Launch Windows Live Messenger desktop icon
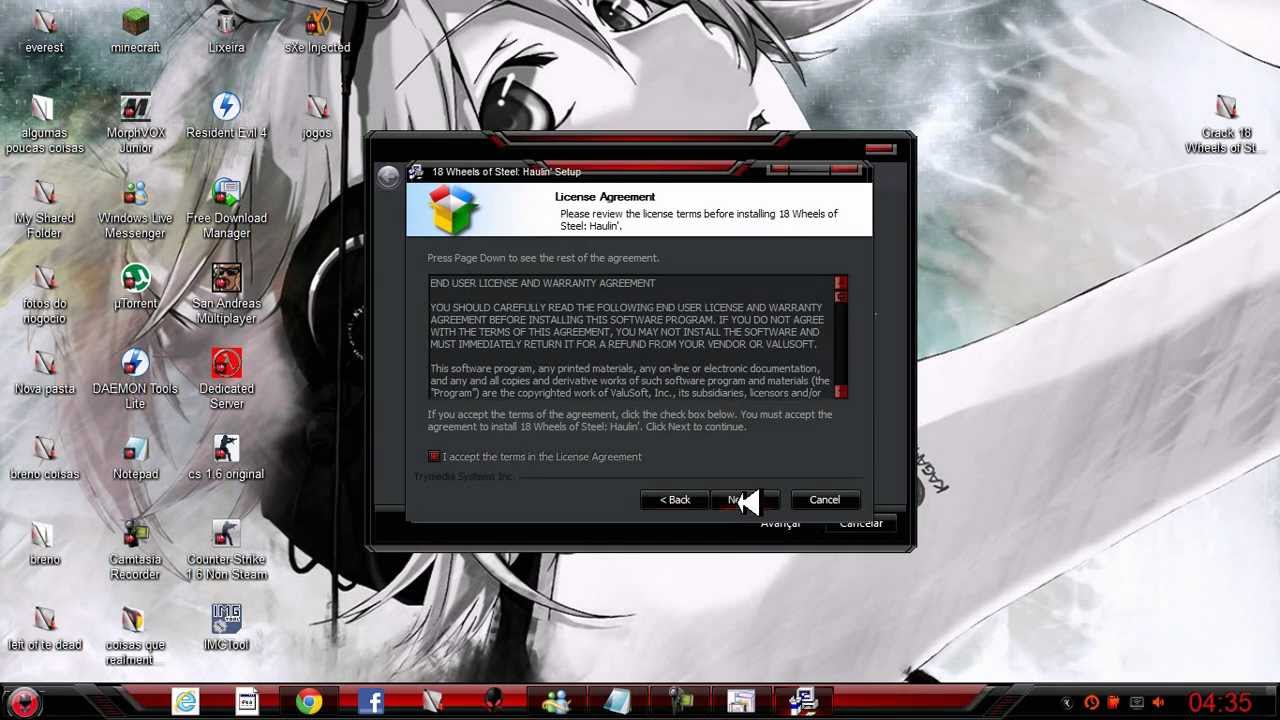Viewport: 1280px width, 720px height. pyautogui.click(x=135, y=209)
